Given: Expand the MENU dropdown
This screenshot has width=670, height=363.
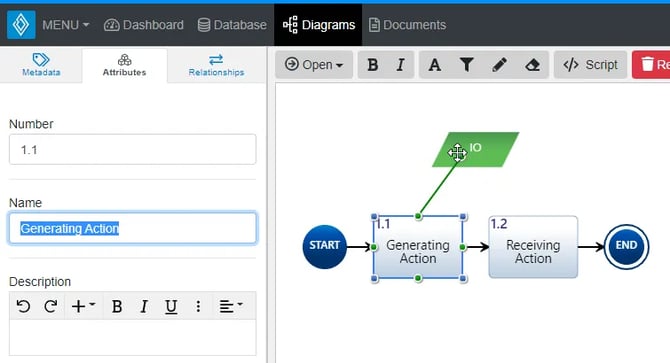Looking at the screenshot, I should [65, 25].
